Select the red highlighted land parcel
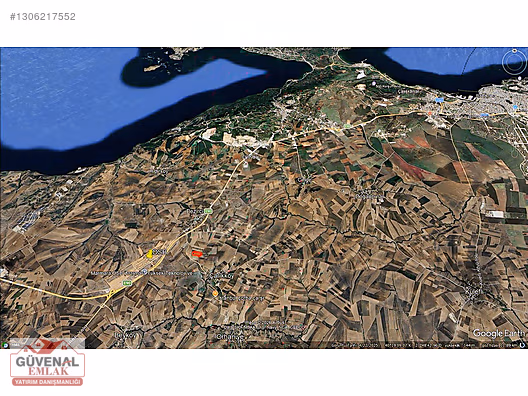 [197, 254]
